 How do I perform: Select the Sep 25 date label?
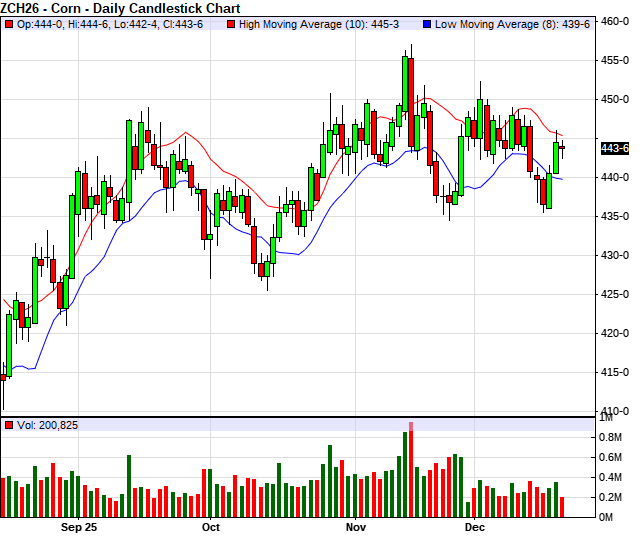click(79, 526)
